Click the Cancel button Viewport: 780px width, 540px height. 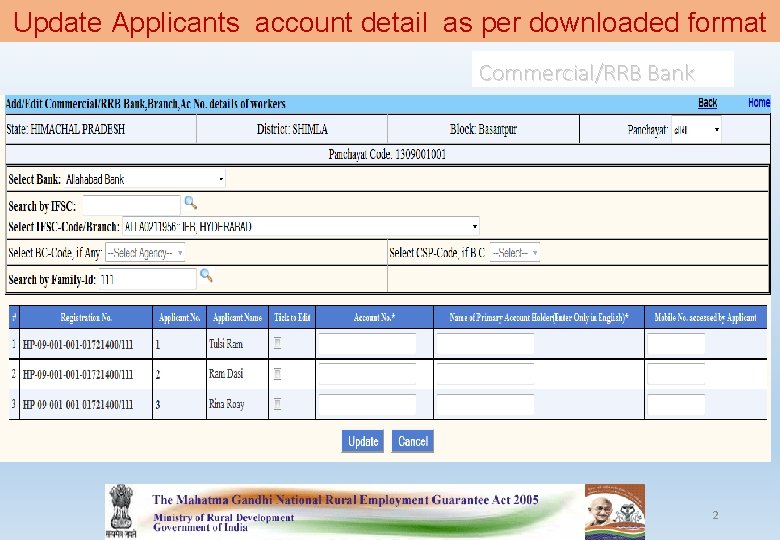[x=413, y=442]
